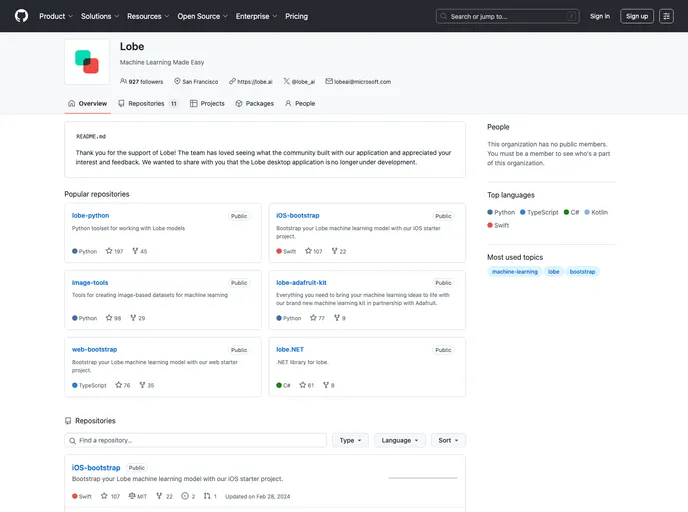Open the @lobe_ai profile link
Viewport: 688px width, 512px height.
coord(303,82)
